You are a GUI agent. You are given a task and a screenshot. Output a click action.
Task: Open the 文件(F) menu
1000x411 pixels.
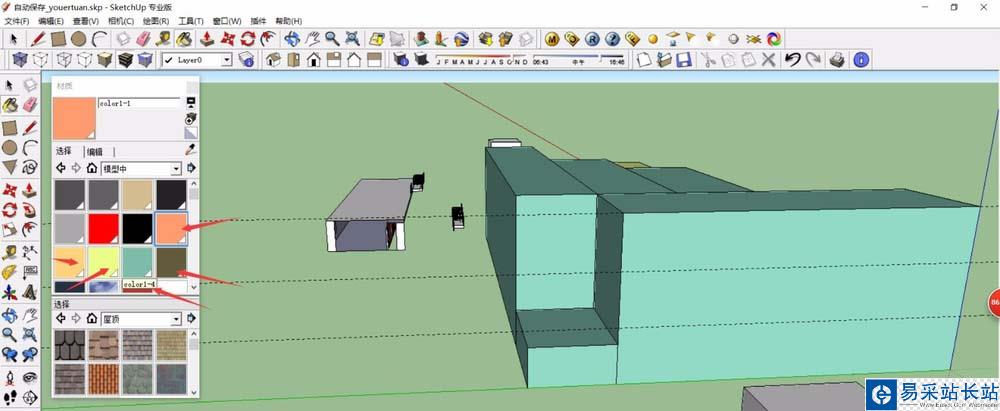[x=17, y=20]
